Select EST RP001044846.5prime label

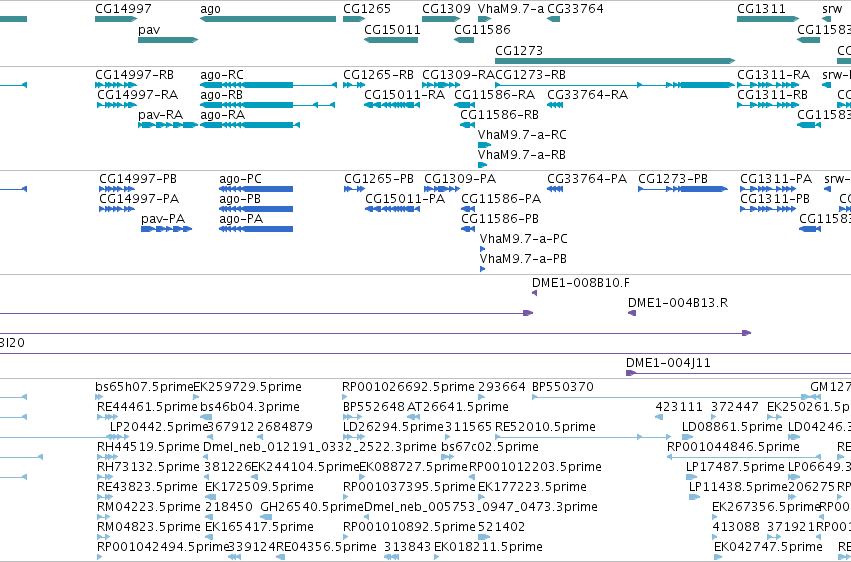point(733,447)
